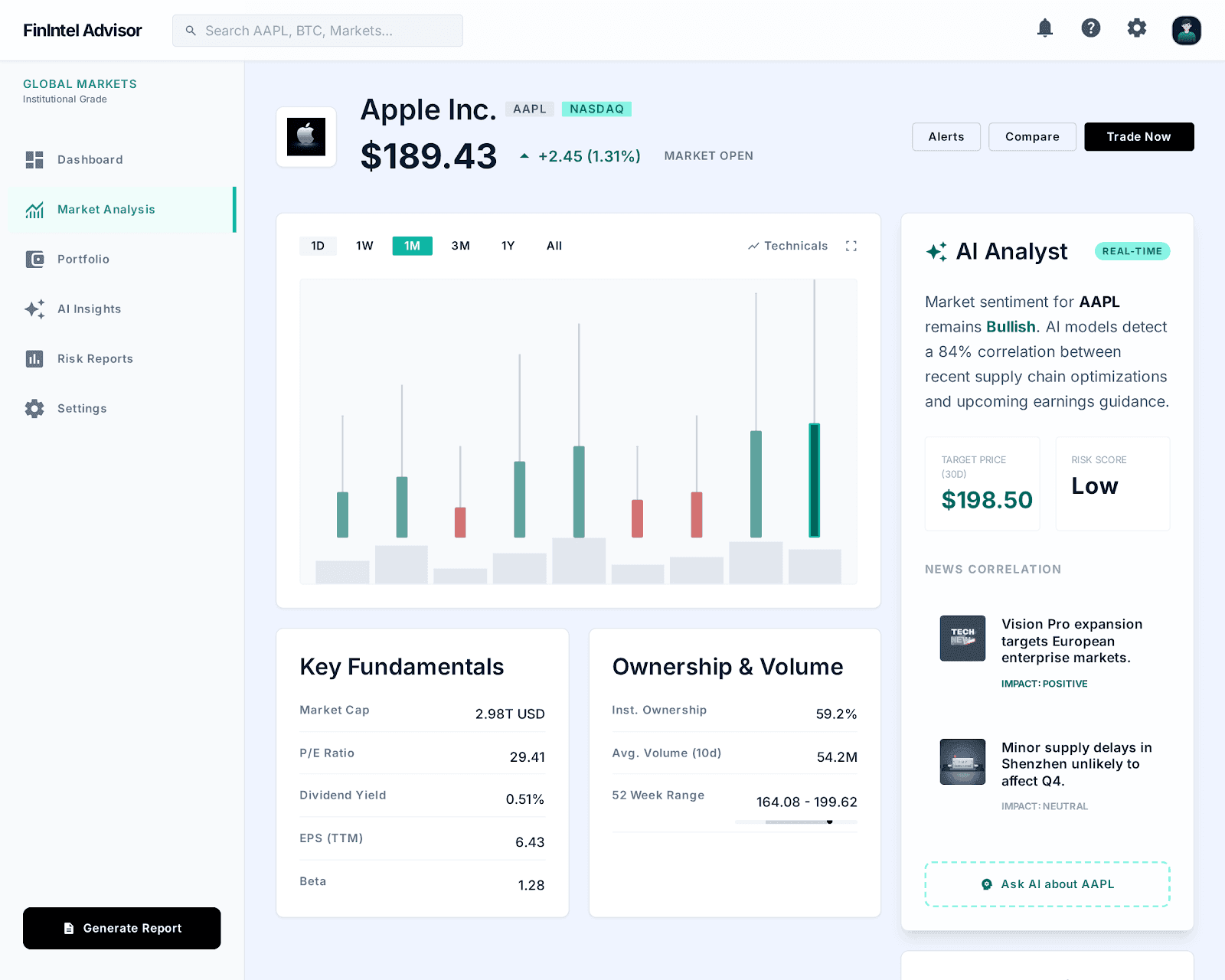Click the REAL-TIME badge
This screenshot has height=980, width=1225.
(1132, 251)
